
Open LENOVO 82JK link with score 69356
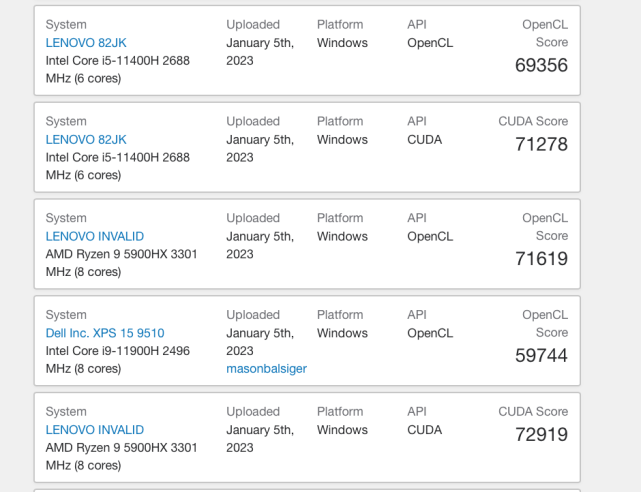point(86,43)
